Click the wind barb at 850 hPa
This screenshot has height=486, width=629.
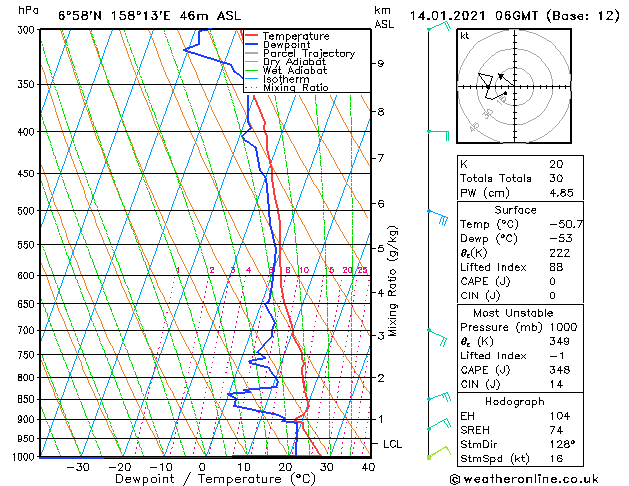pyautogui.click(x=439, y=397)
